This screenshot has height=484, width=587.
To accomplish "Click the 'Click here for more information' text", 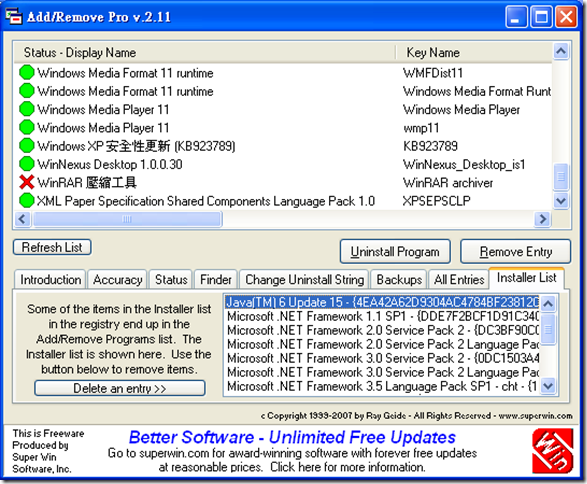I will tap(348, 467).
